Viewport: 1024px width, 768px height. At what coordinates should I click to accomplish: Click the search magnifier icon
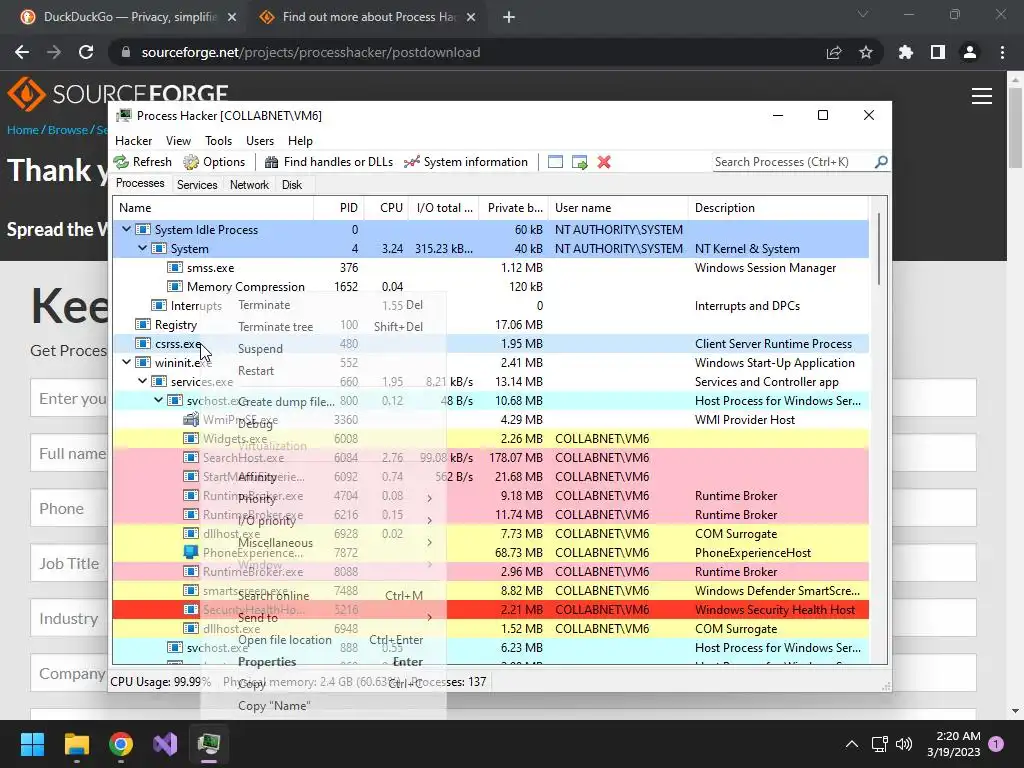(x=881, y=161)
